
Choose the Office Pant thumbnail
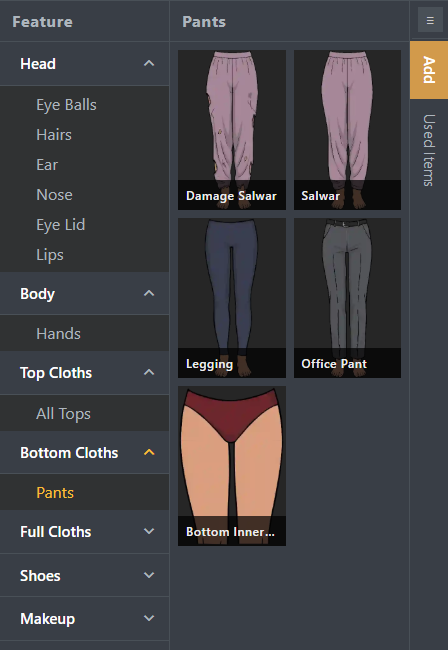coord(347,298)
